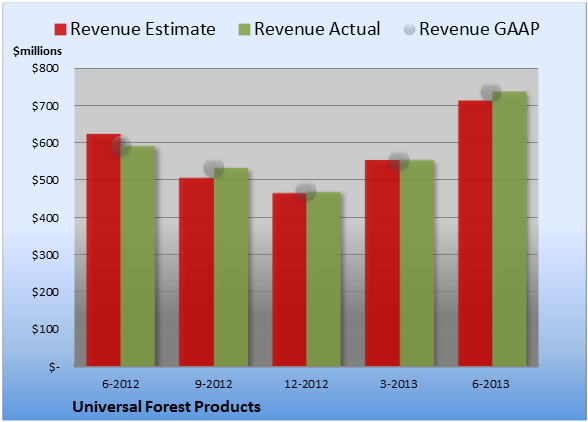Click the '12-2012' x-axis label

(x=306, y=384)
